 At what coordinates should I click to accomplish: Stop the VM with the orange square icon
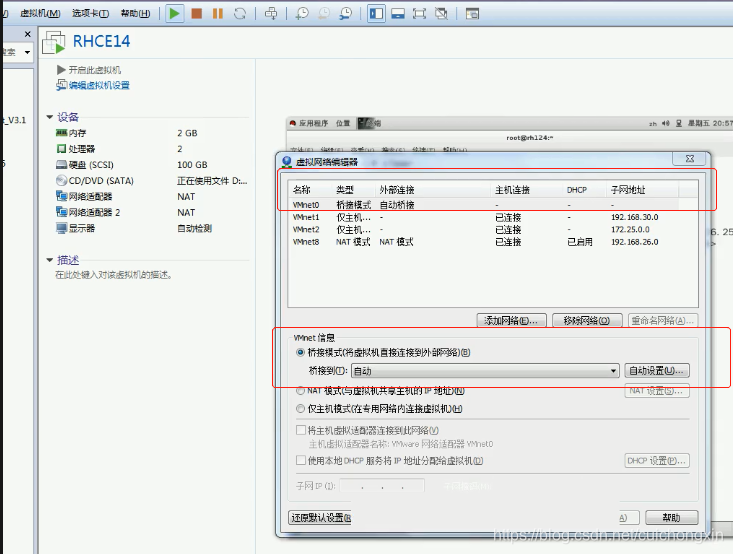[197, 14]
